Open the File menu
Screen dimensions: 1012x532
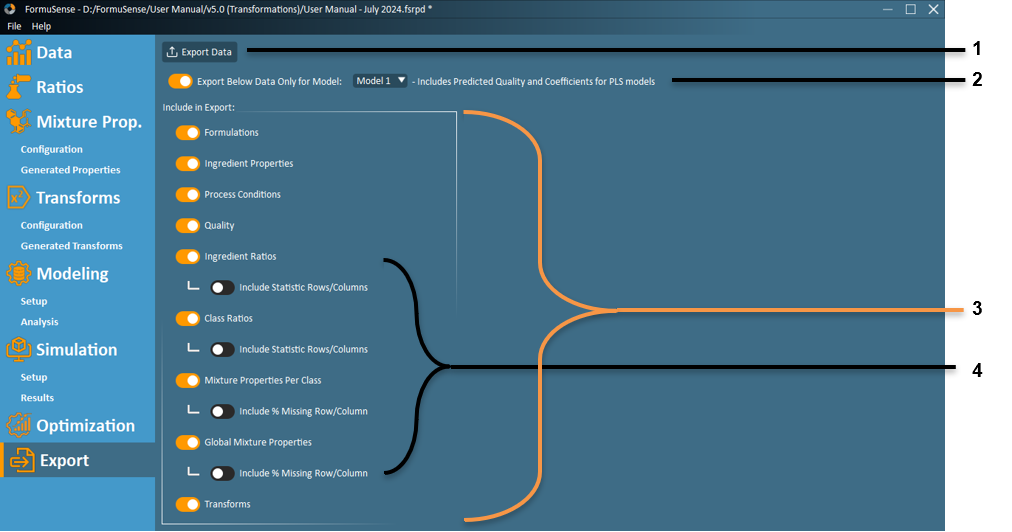pyautogui.click(x=14, y=26)
